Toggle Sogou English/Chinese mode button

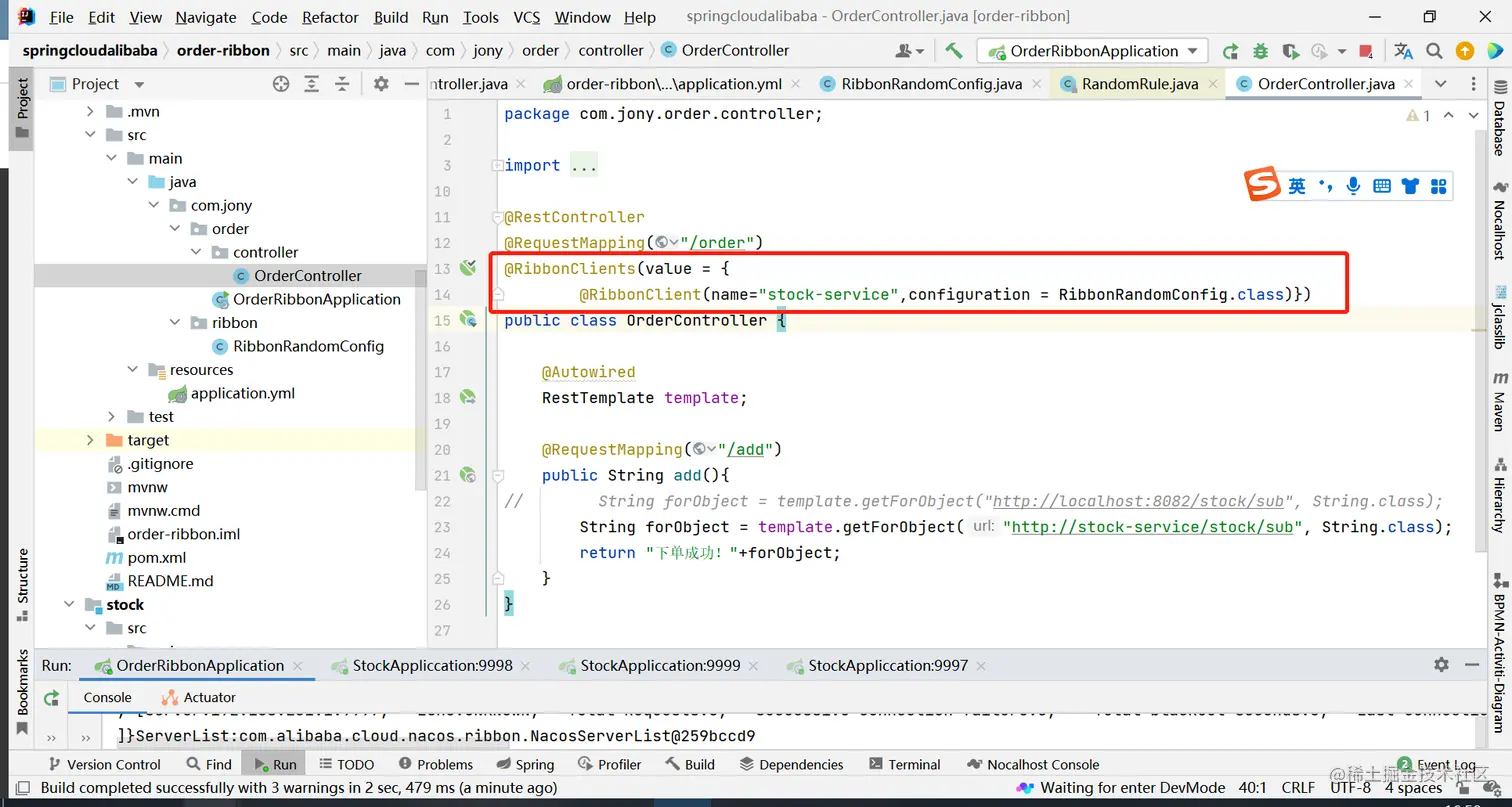click(1297, 186)
